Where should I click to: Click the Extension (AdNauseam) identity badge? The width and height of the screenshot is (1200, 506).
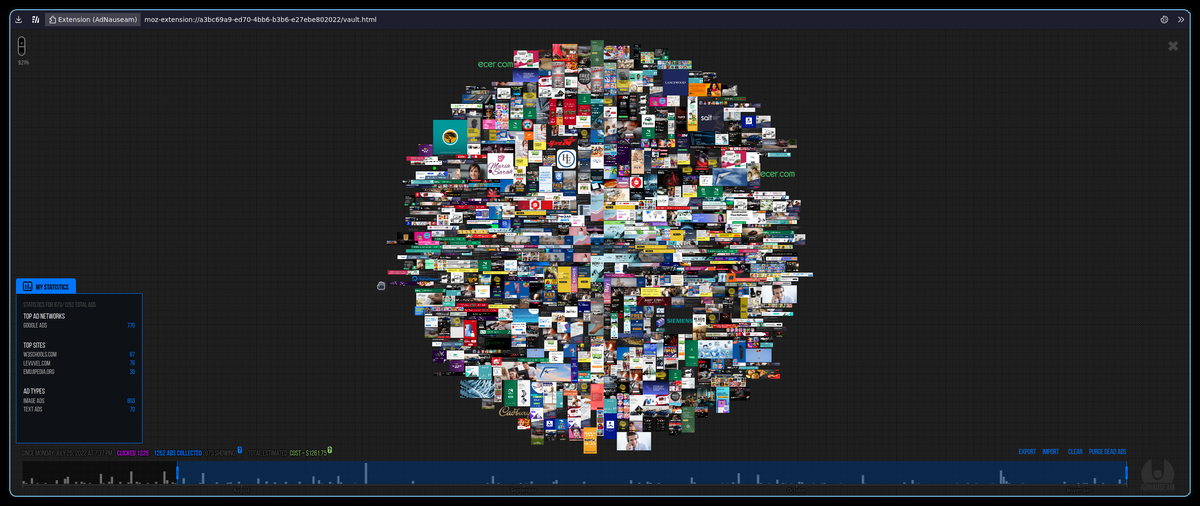[92, 19]
